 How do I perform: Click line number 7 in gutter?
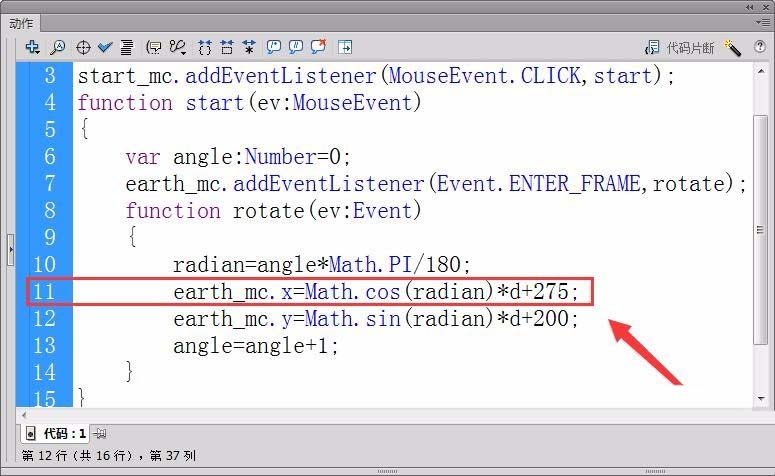49,184
